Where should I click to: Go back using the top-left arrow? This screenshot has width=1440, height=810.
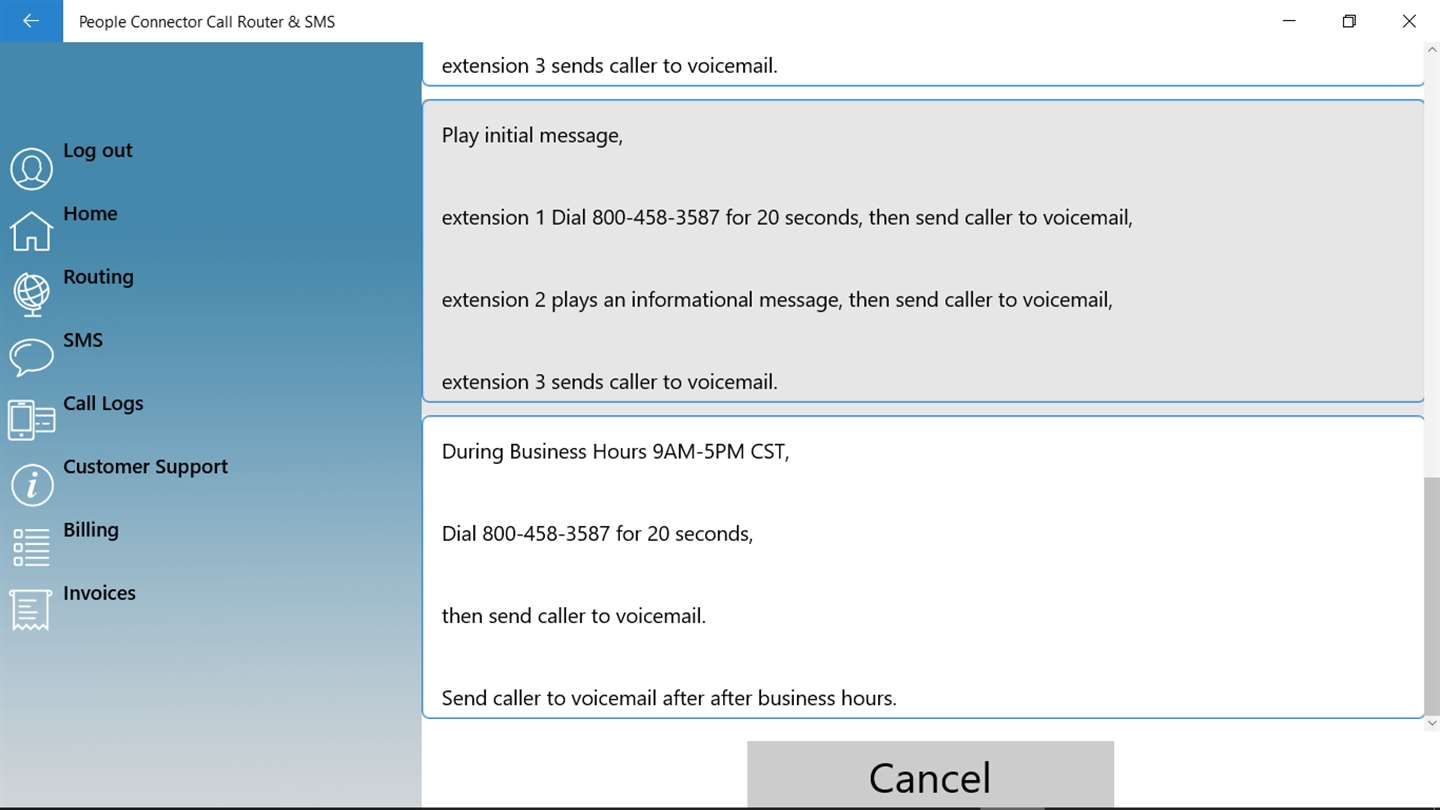click(31, 21)
